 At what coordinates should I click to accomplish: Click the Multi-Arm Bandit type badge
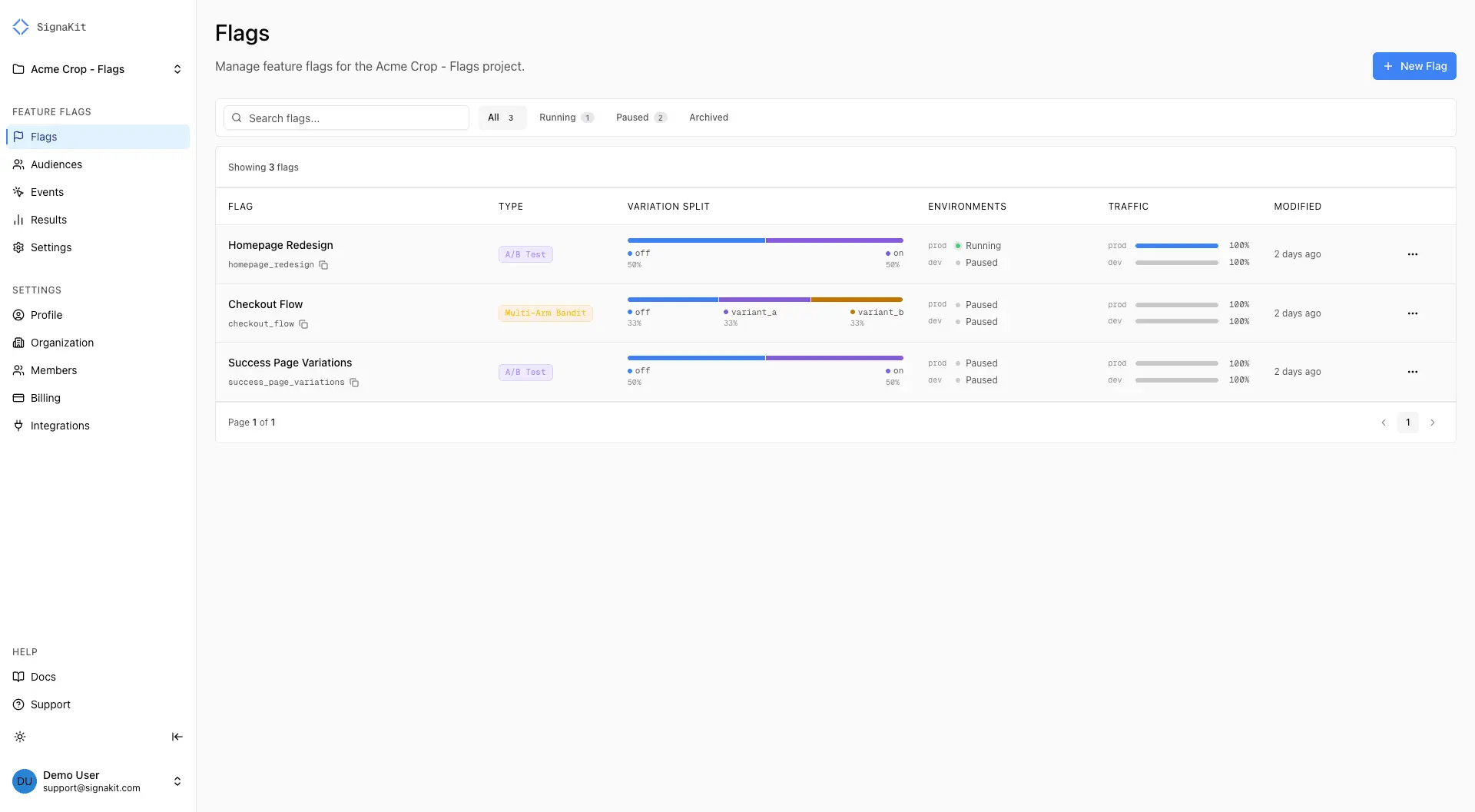click(545, 313)
